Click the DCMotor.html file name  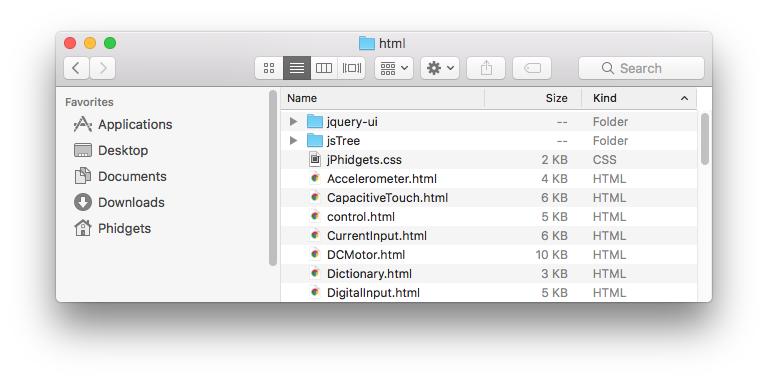(366, 255)
